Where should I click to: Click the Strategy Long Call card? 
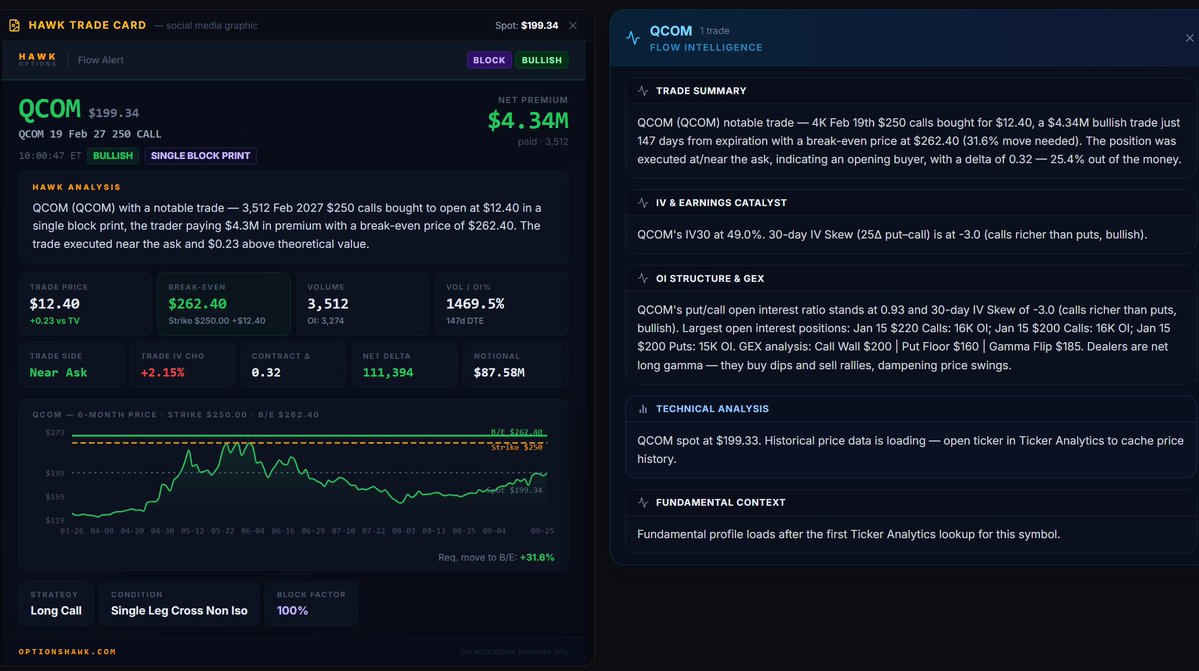point(56,603)
